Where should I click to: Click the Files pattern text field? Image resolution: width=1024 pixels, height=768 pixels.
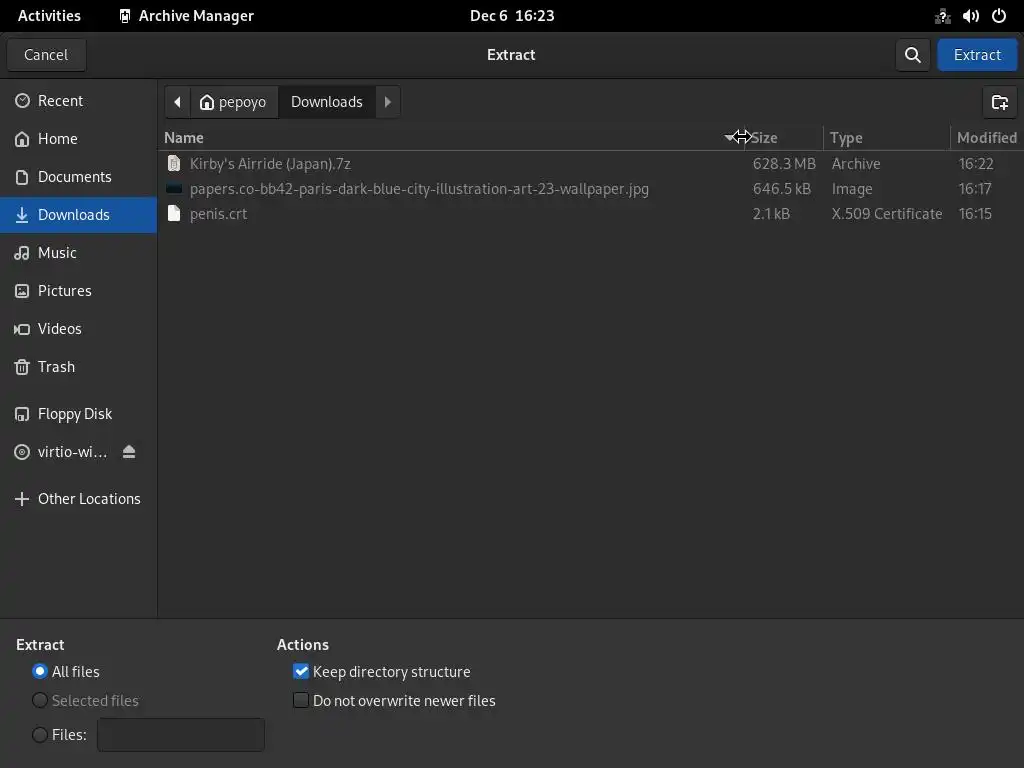coord(180,735)
